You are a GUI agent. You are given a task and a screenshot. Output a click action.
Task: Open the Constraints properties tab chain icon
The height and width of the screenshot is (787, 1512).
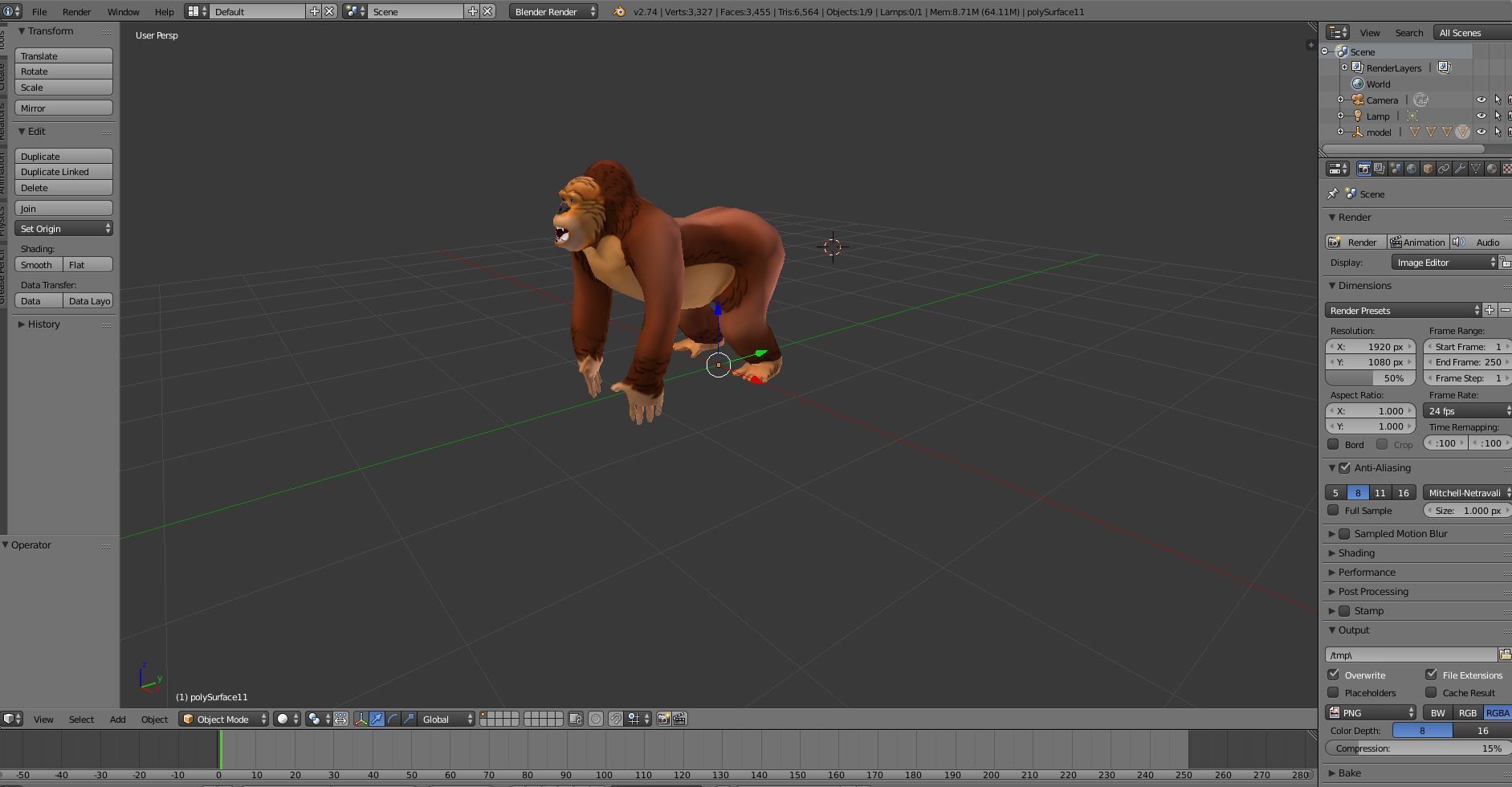click(x=1444, y=169)
